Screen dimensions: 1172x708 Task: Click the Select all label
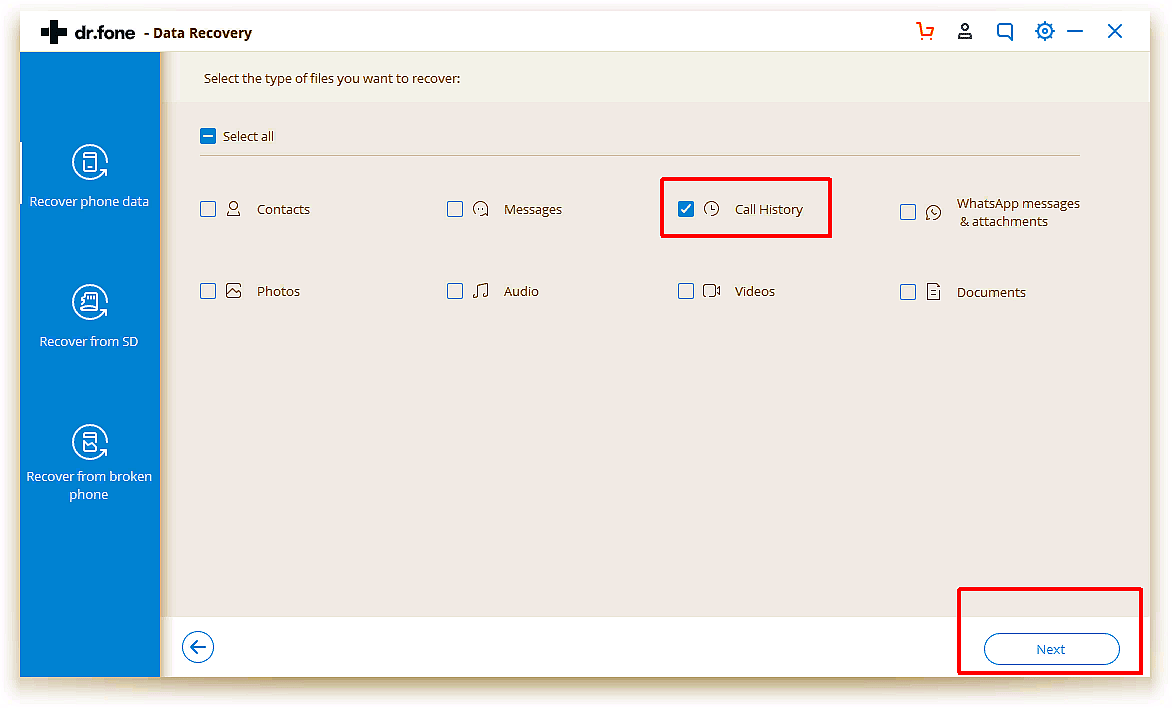248,136
